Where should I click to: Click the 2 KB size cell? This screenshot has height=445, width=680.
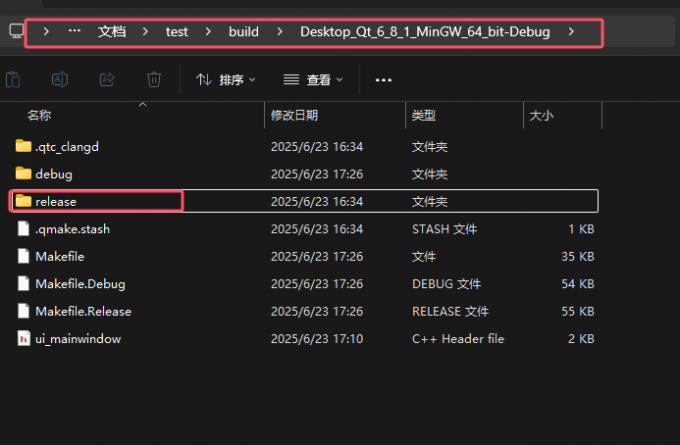point(581,339)
